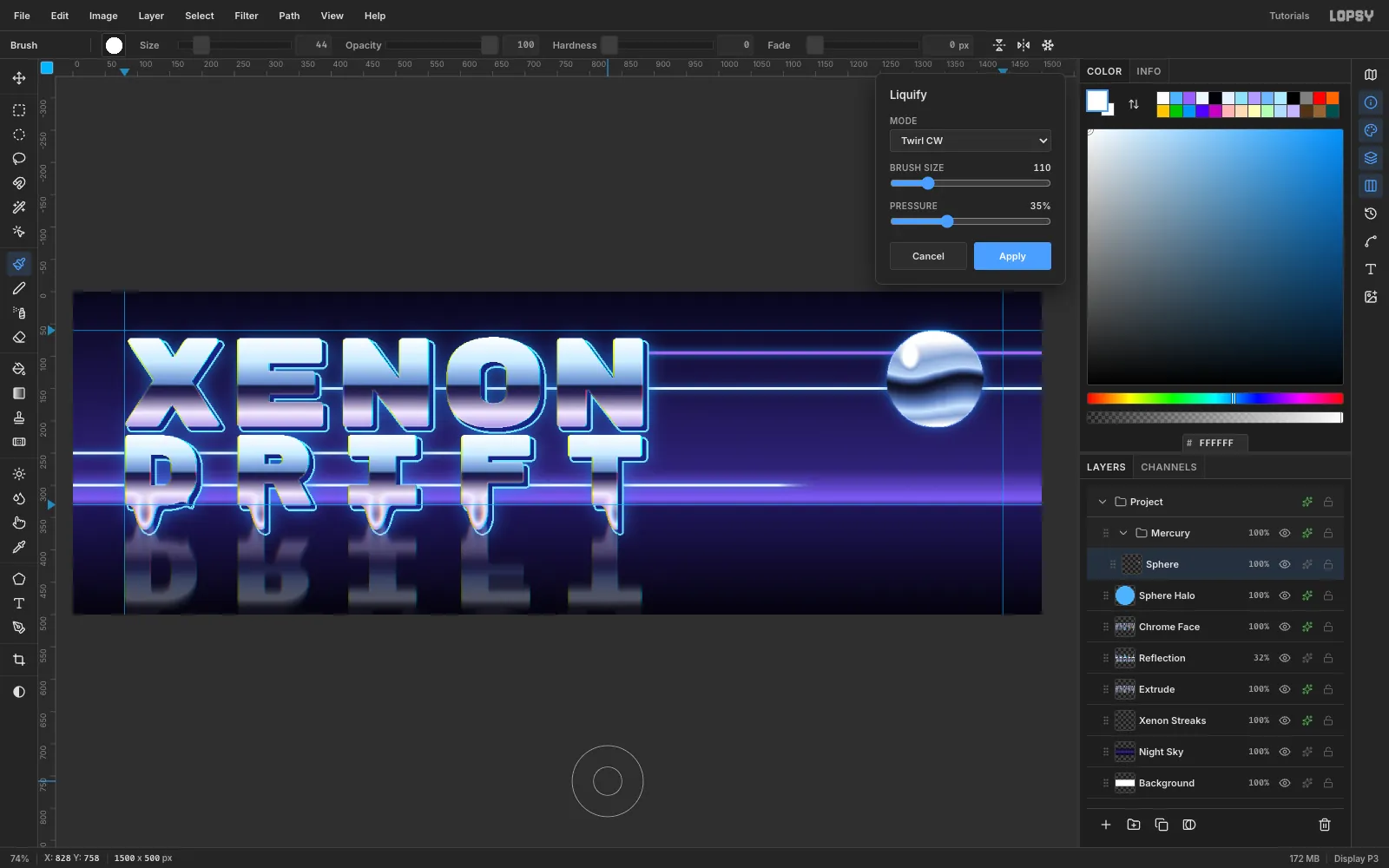Click the mask icon in the Layers panel footer
The width and height of the screenshot is (1389, 868).
coord(1189,825)
